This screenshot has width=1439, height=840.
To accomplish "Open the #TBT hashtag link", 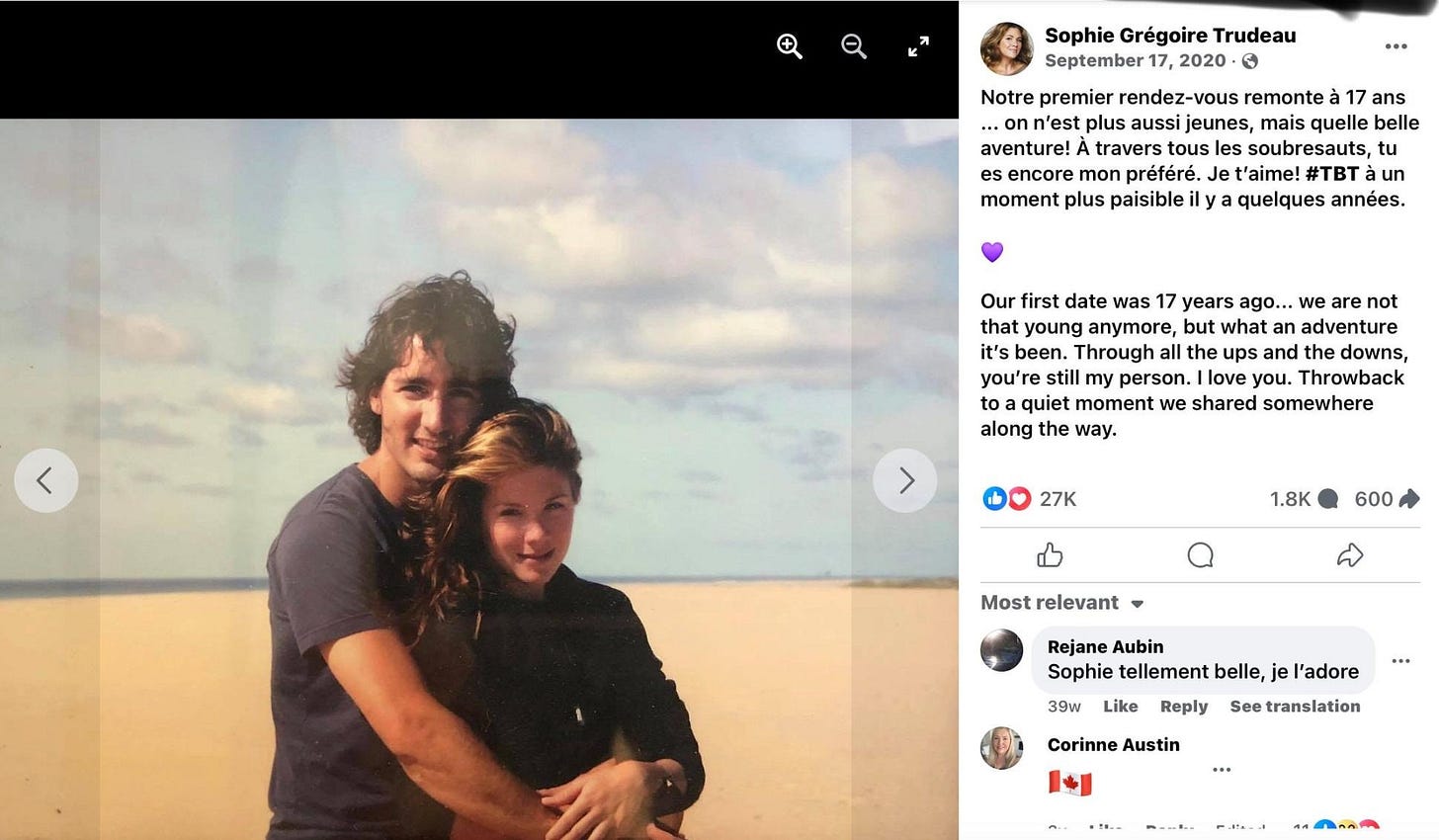I will click(x=1332, y=174).
